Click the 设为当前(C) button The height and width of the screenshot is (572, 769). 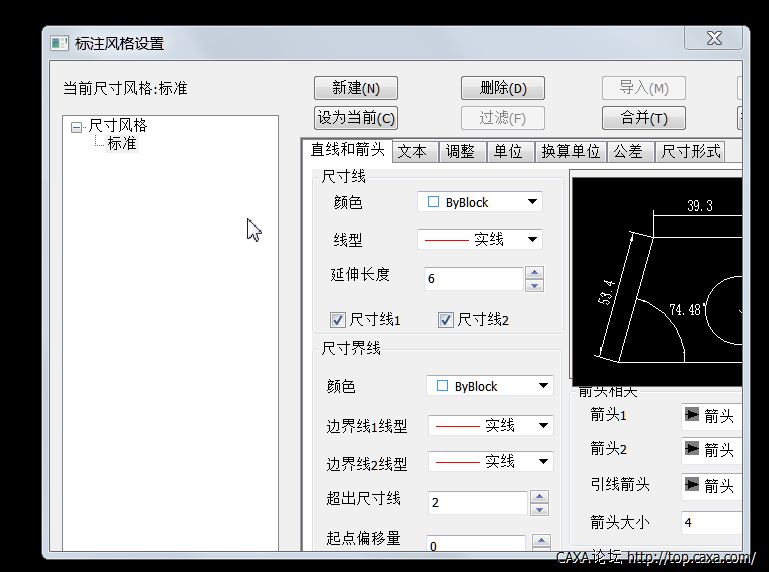[x=356, y=118]
